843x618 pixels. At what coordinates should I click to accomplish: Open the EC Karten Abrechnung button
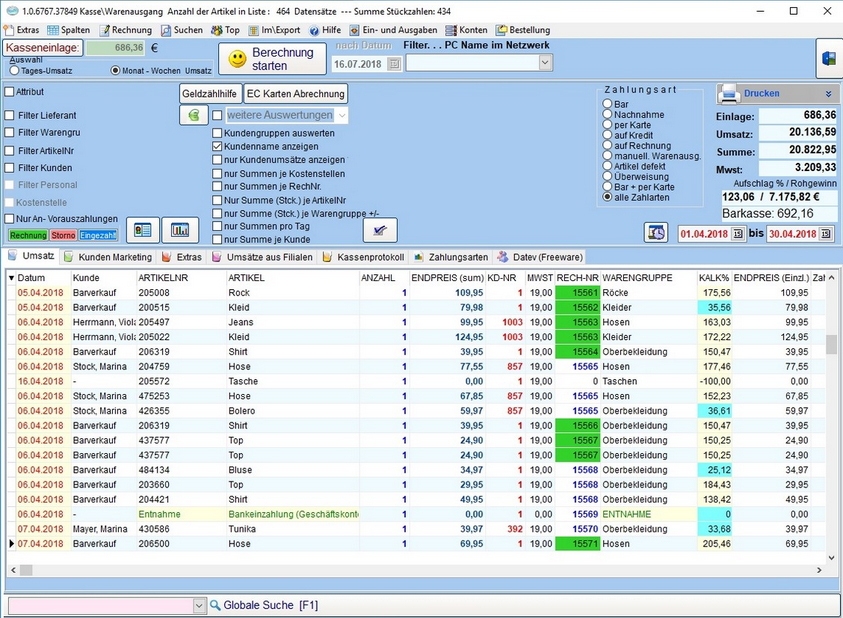pos(296,93)
